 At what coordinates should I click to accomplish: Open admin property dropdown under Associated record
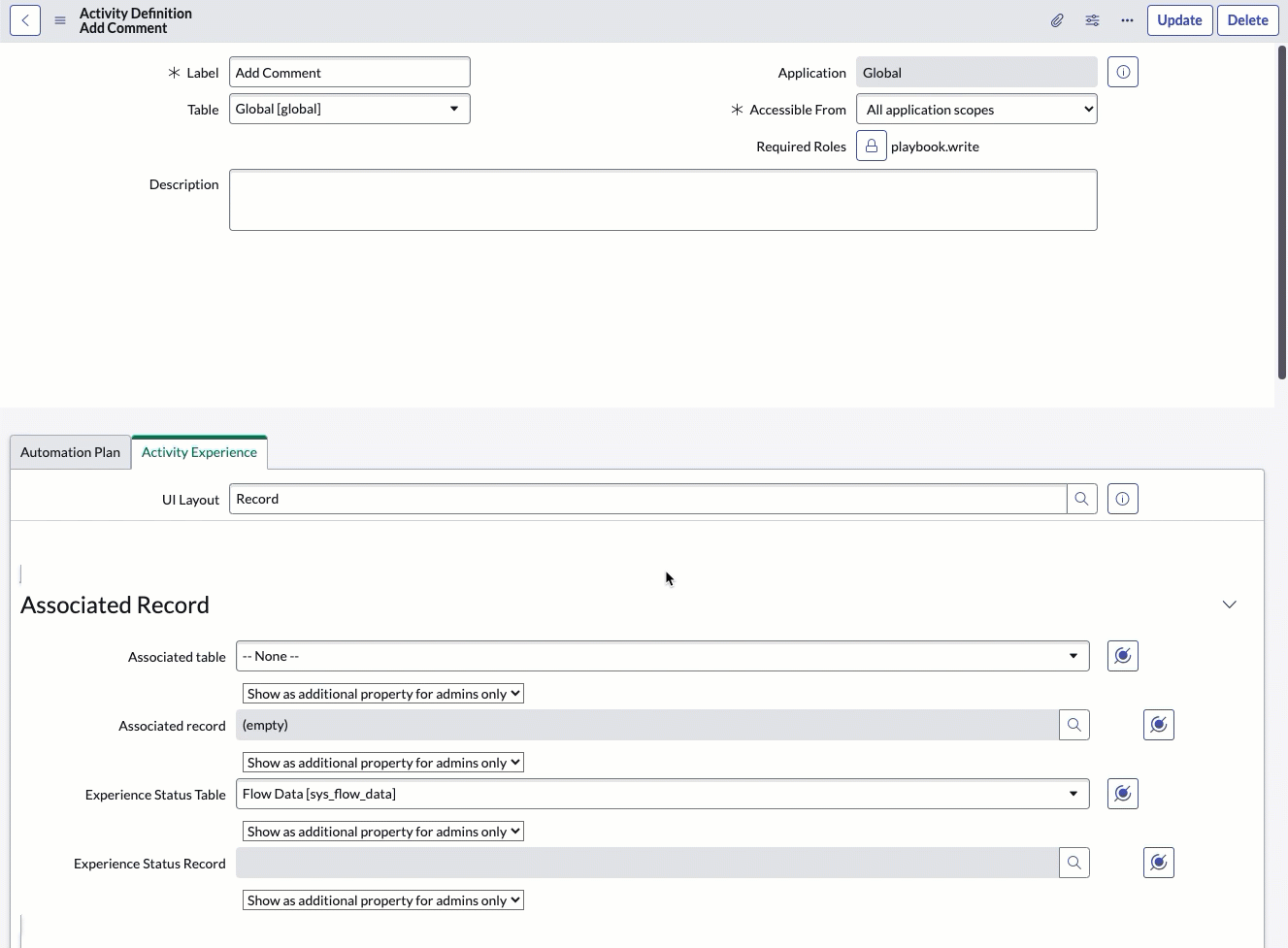[382, 763]
